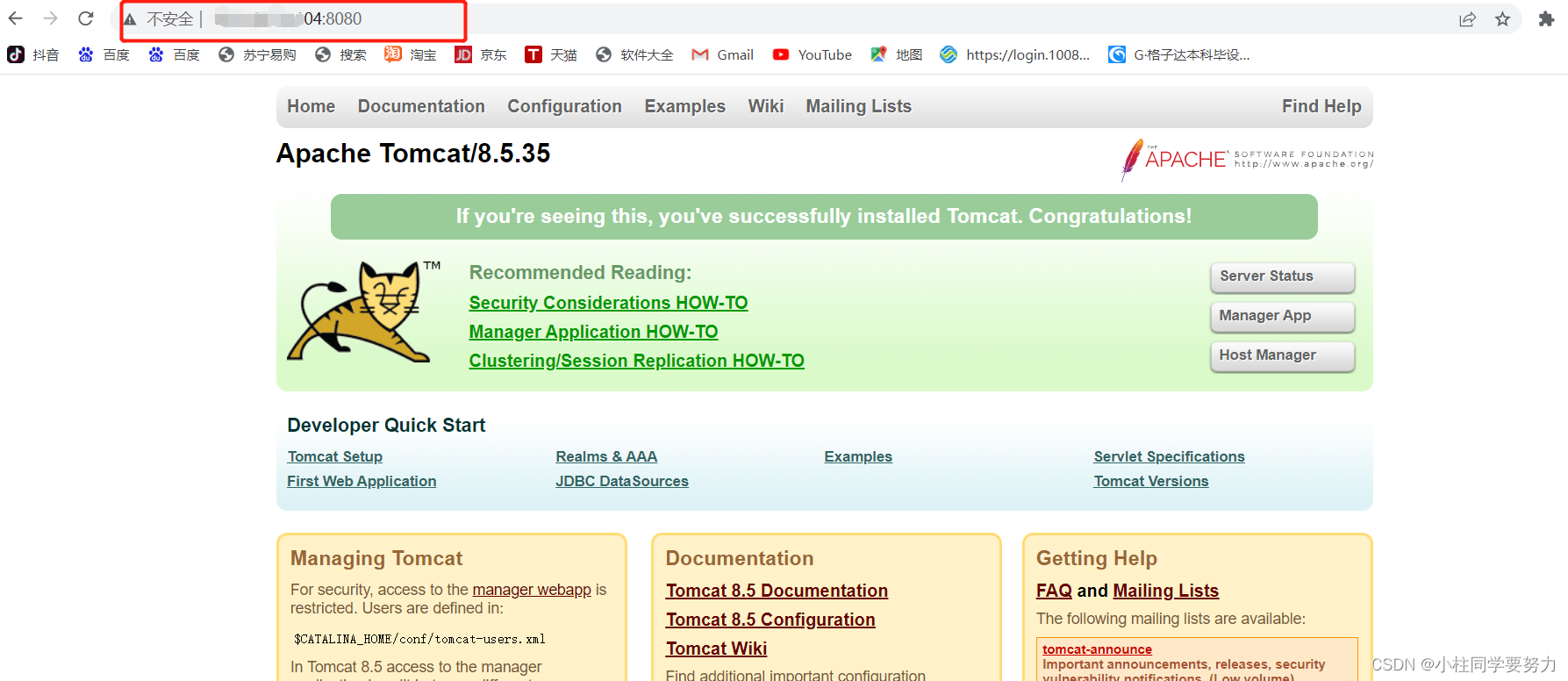Screen dimensions: 1568x681
Task: Click the Host Manager button
Action: 1282,355
